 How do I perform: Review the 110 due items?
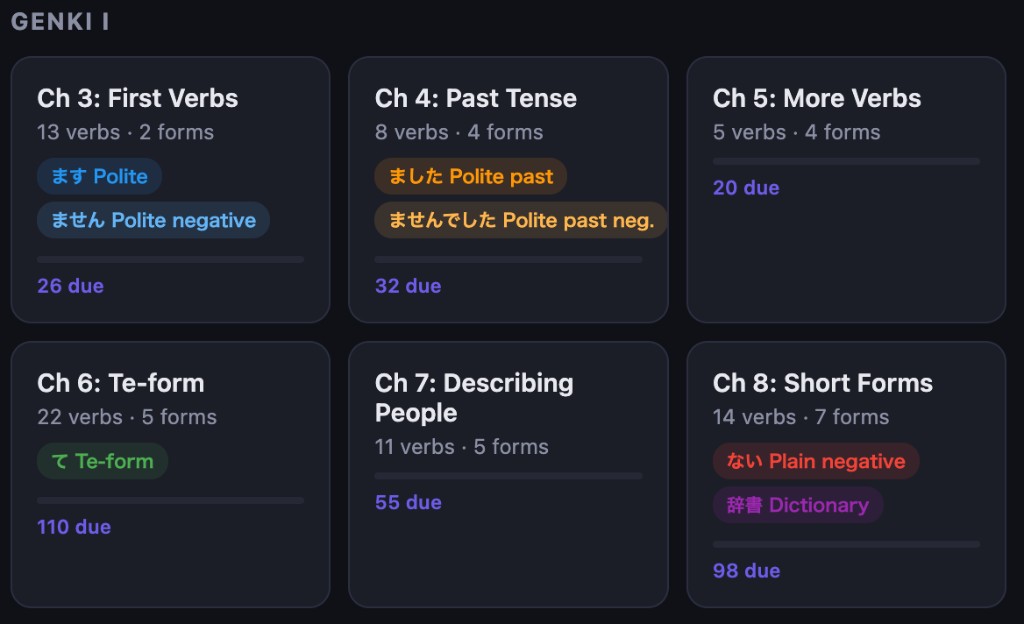click(74, 527)
